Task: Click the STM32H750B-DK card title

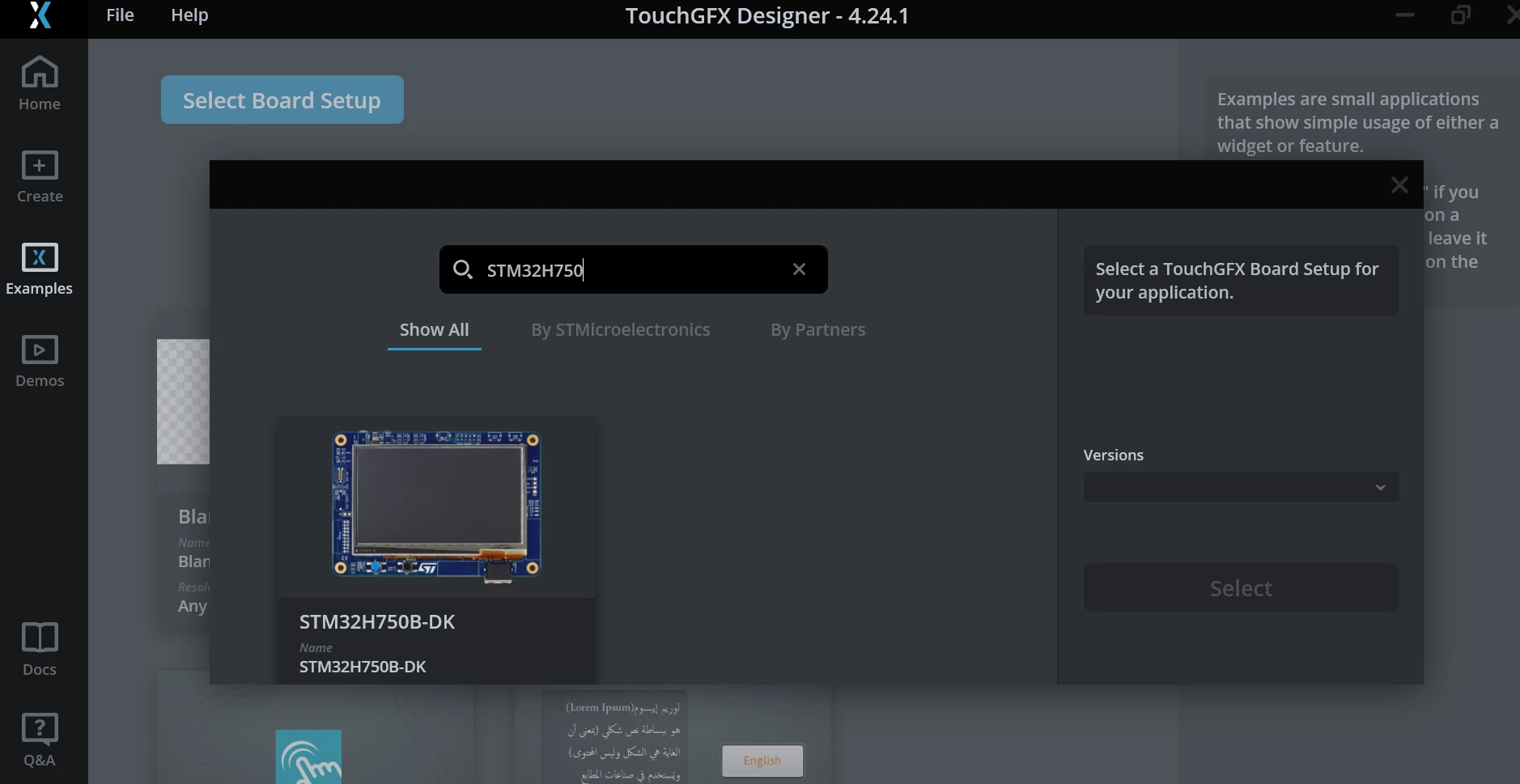Action: click(377, 622)
